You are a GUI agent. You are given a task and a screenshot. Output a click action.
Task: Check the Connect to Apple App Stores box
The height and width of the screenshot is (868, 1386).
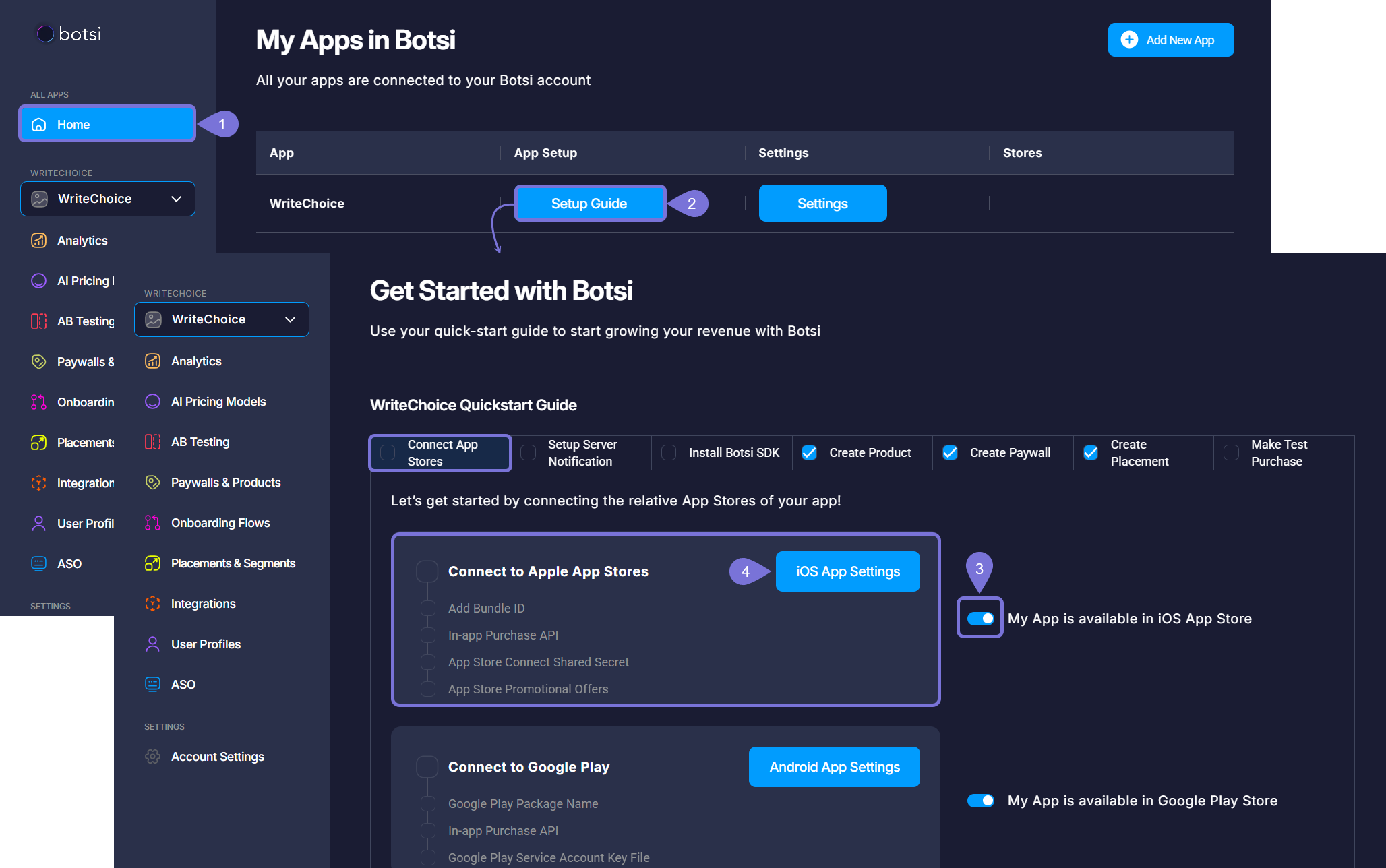click(x=427, y=571)
